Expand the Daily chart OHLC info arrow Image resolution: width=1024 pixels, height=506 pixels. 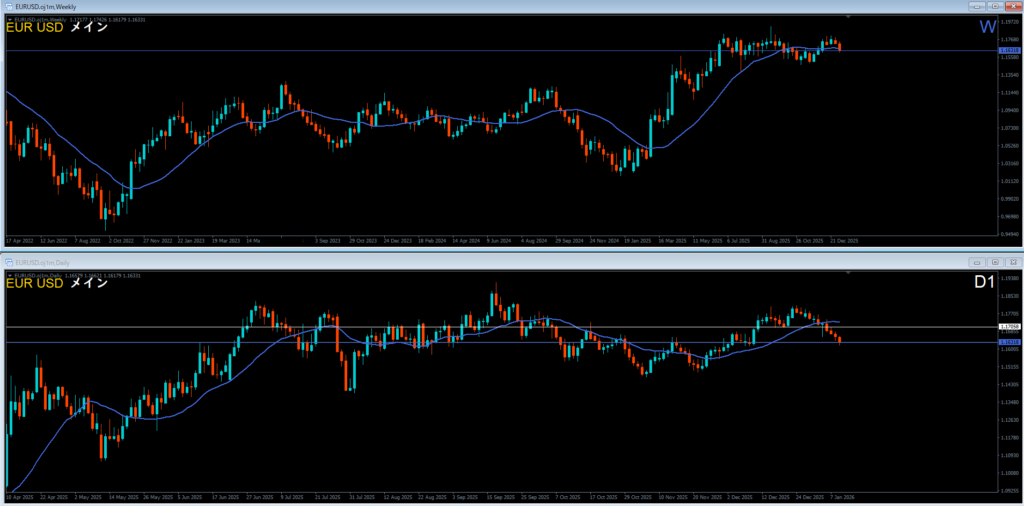9,274
